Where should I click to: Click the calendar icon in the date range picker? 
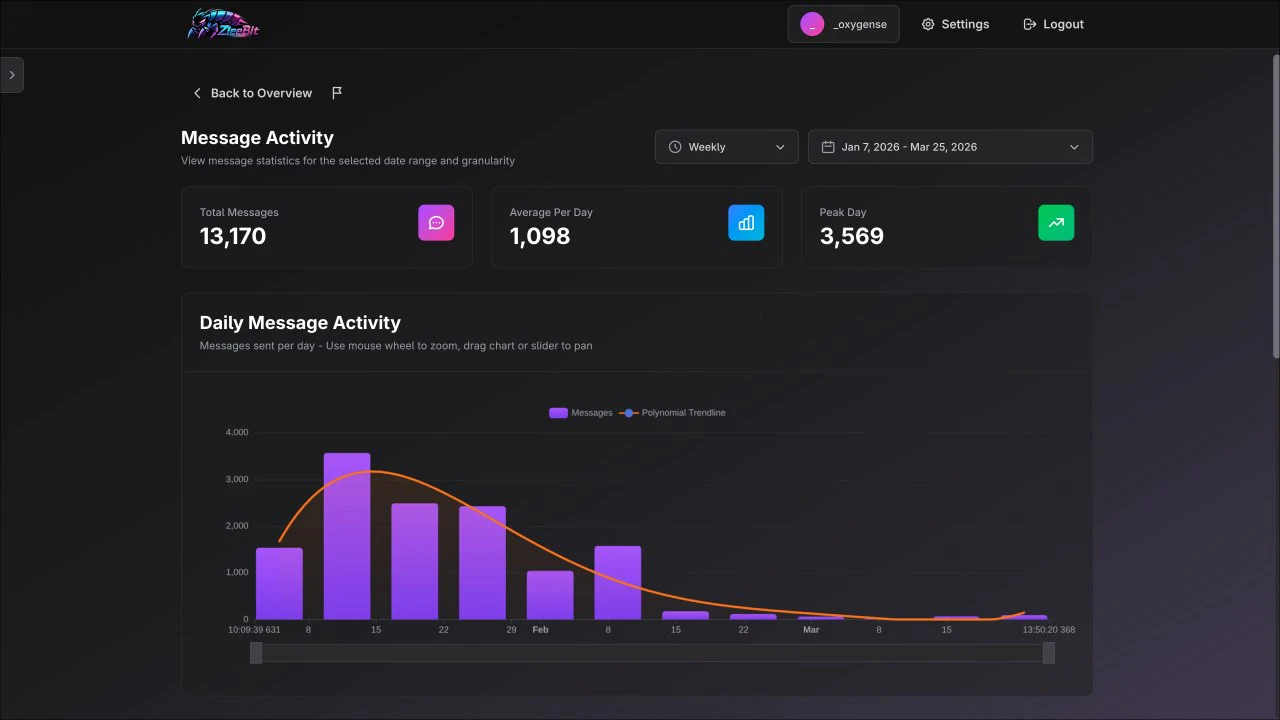coord(827,146)
